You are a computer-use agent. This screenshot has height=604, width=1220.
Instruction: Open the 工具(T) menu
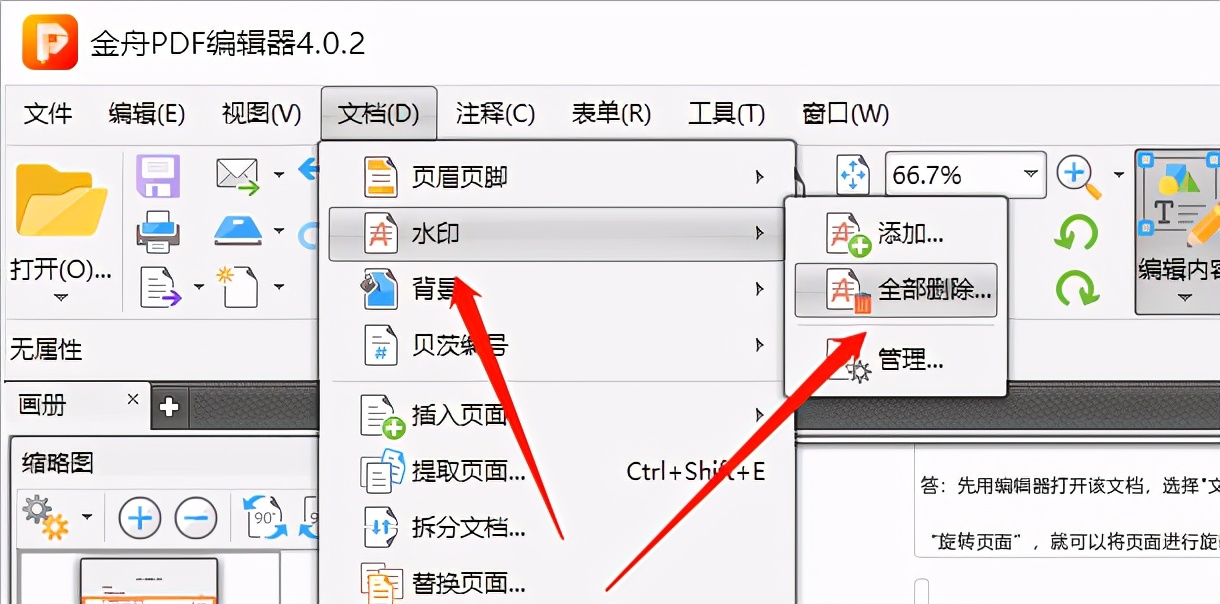point(726,113)
